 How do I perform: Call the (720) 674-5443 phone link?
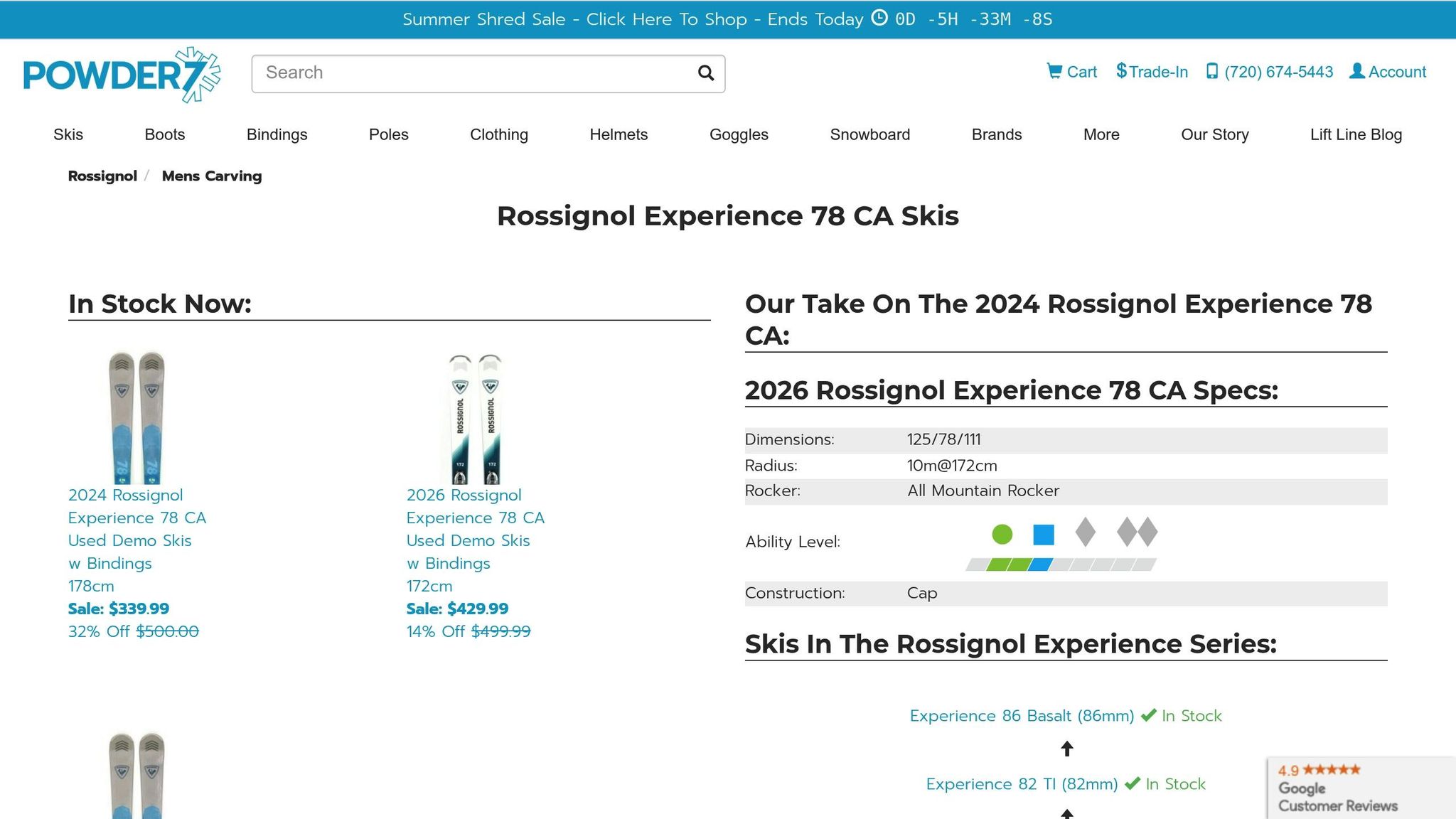tap(1270, 72)
